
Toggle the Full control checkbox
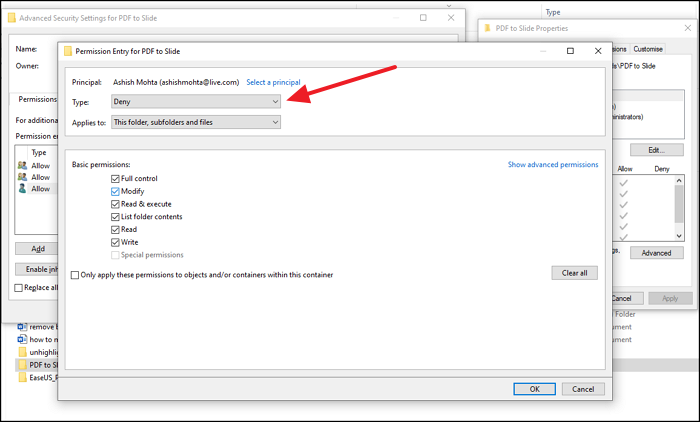tap(115, 179)
